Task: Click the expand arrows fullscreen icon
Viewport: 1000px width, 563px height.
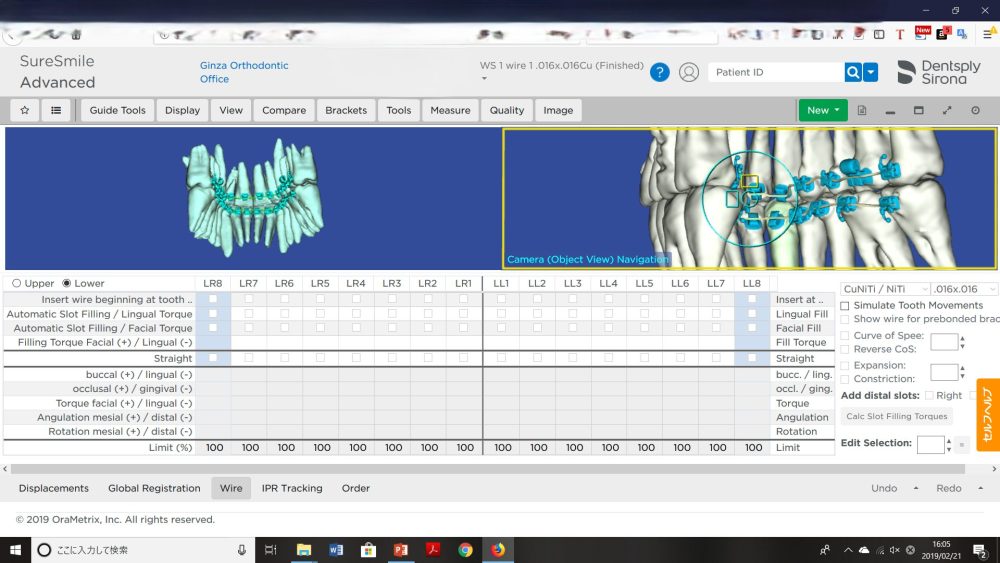Action: tap(947, 110)
